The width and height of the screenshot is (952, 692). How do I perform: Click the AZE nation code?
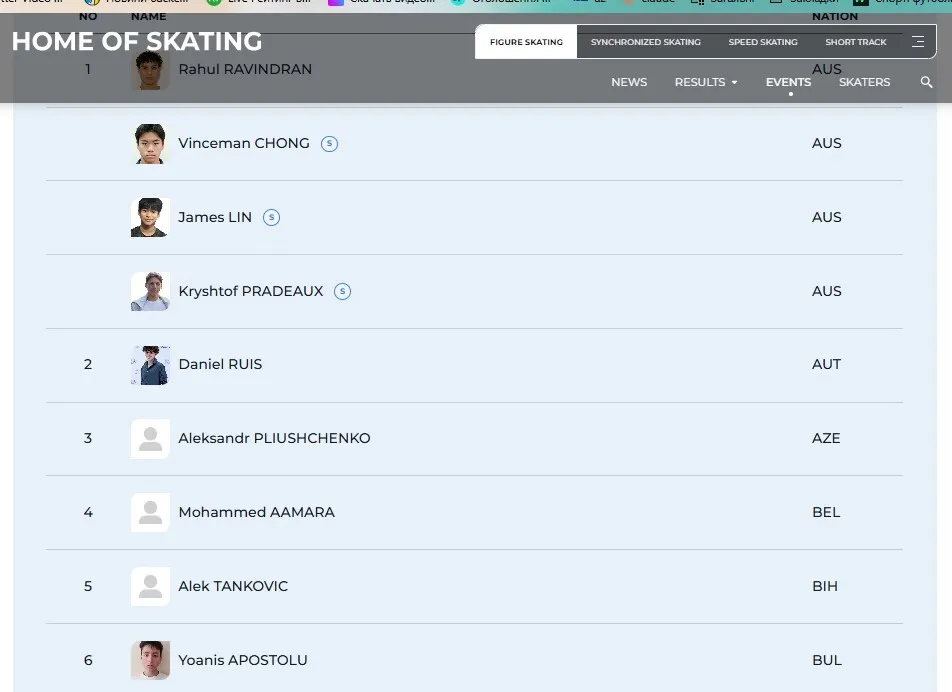point(826,438)
